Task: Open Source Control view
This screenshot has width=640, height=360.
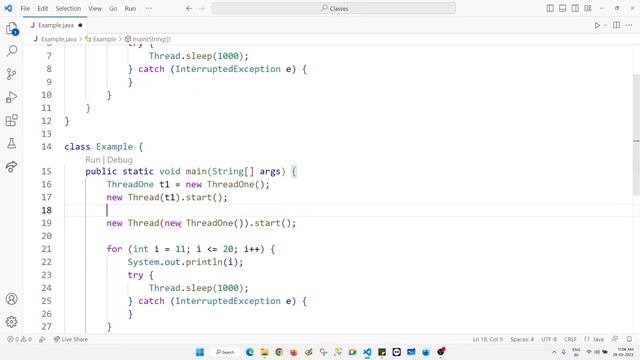Action: 11,74
